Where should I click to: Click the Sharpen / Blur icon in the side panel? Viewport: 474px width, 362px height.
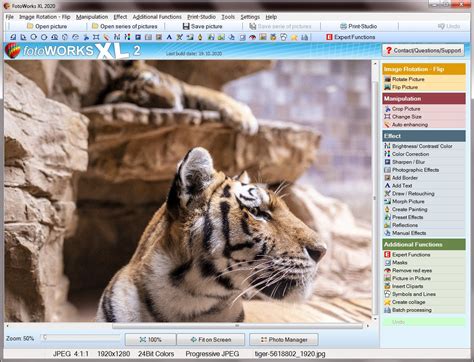387,162
